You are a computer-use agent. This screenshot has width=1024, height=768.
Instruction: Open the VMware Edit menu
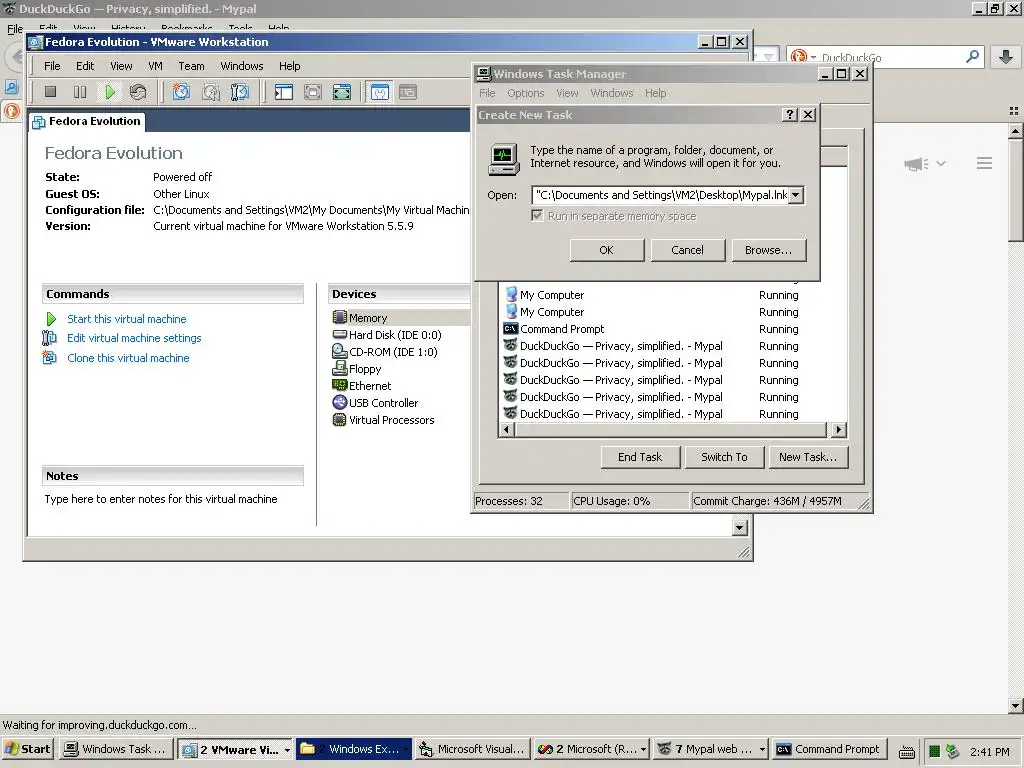85,66
